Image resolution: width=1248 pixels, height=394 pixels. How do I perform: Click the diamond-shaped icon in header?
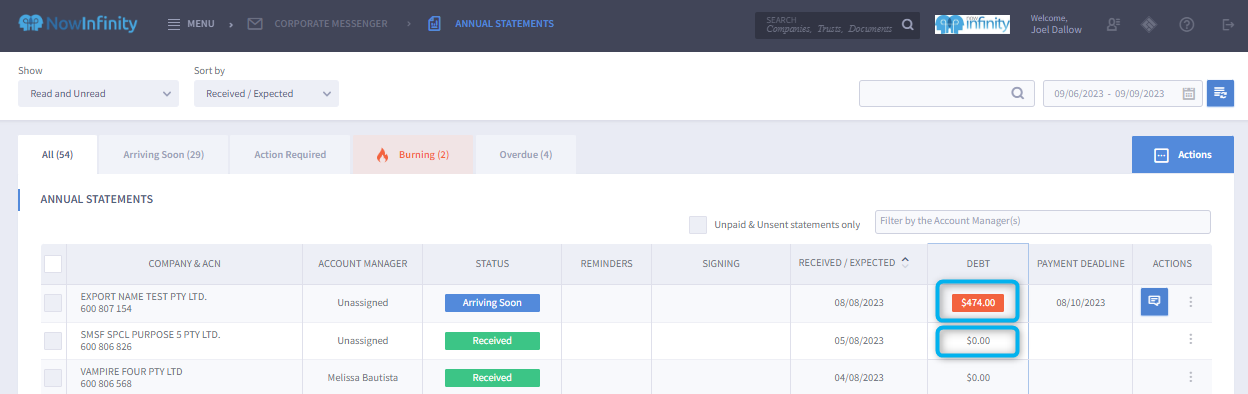(x=1150, y=24)
